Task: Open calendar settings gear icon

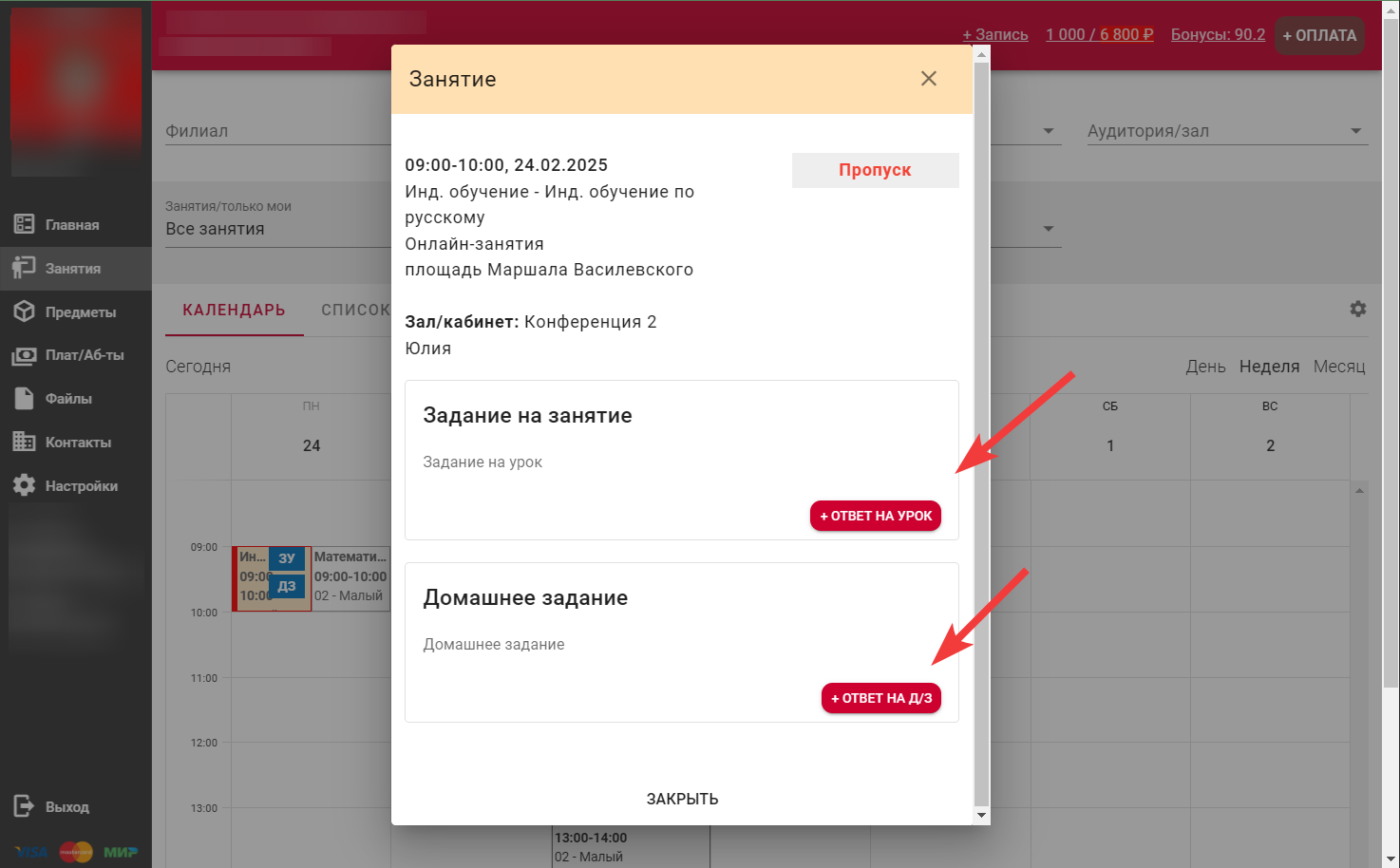Action: (1357, 309)
